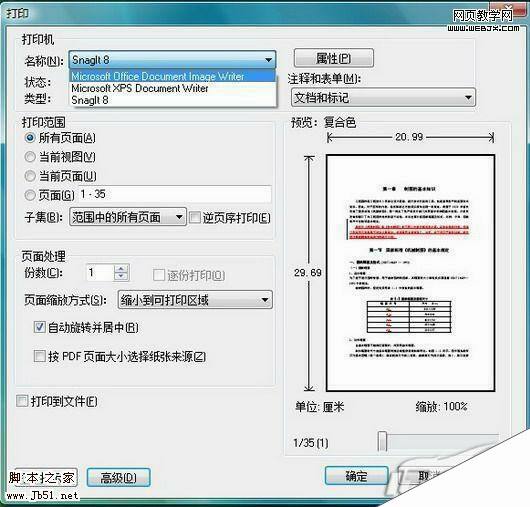Move the preview page slider handle
Image resolution: width=530 pixels, height=507 pixels.
pyautogui.click(x=382, y=441)
